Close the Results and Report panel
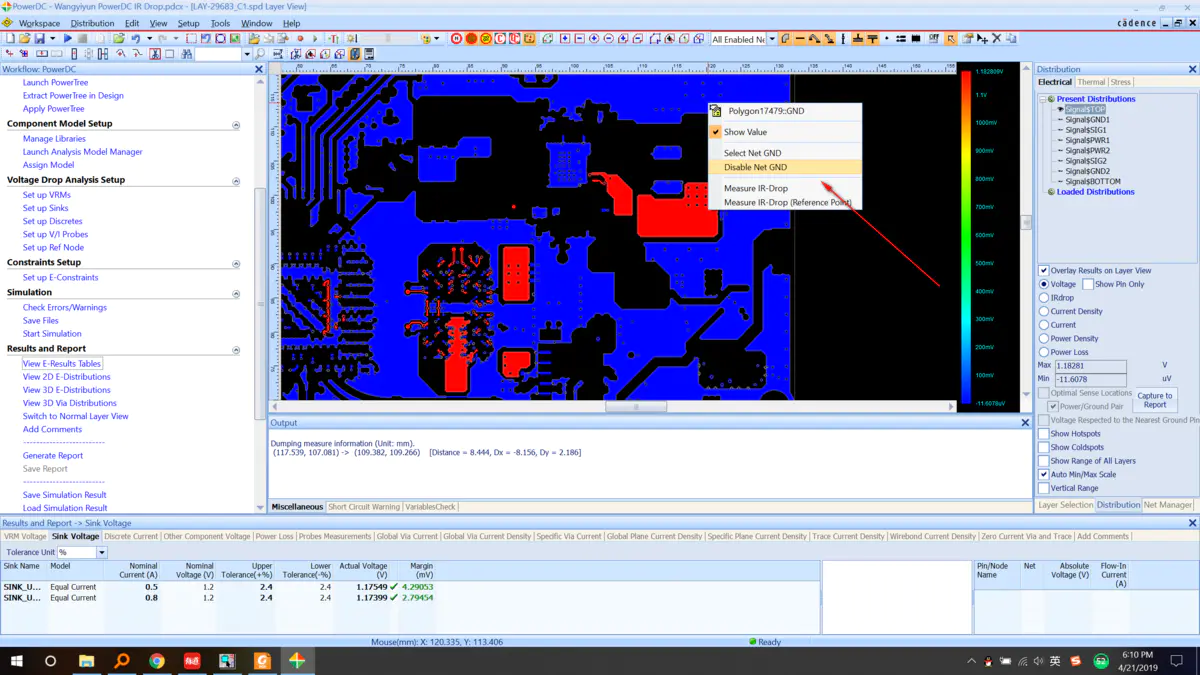 [x=1192, y=523]
